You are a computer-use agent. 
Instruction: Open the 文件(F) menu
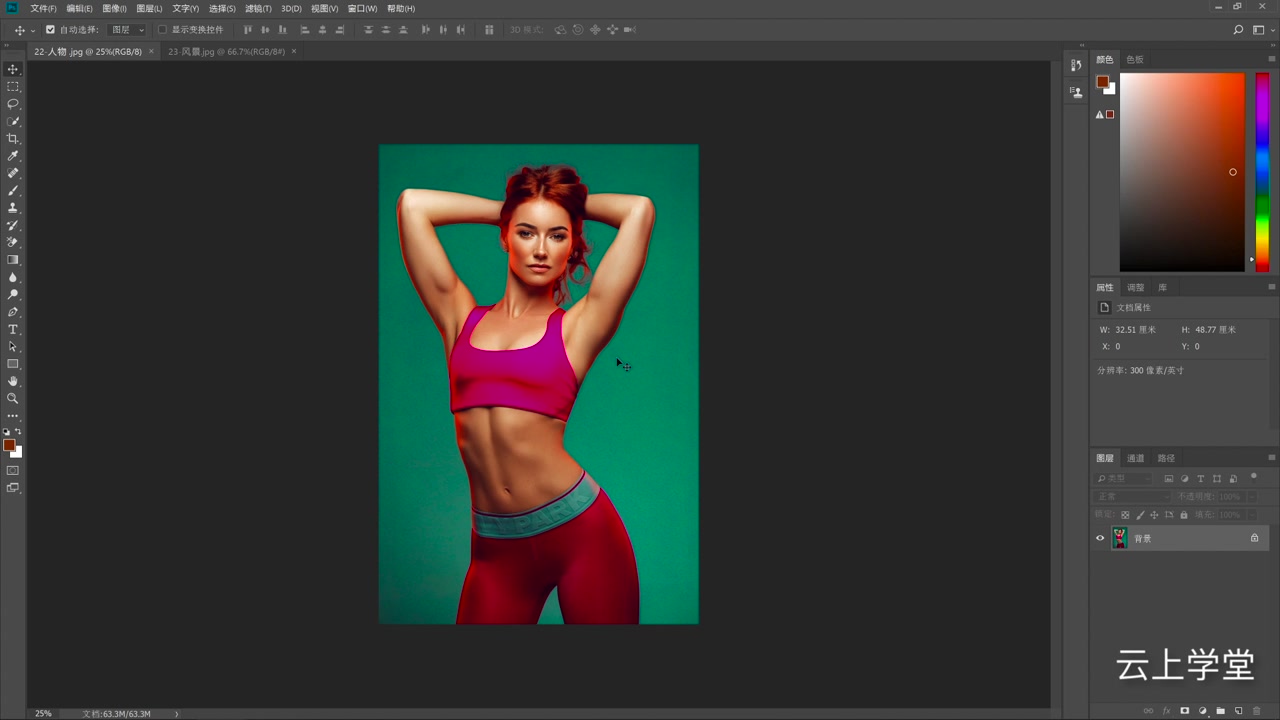[x=43, y=8]
